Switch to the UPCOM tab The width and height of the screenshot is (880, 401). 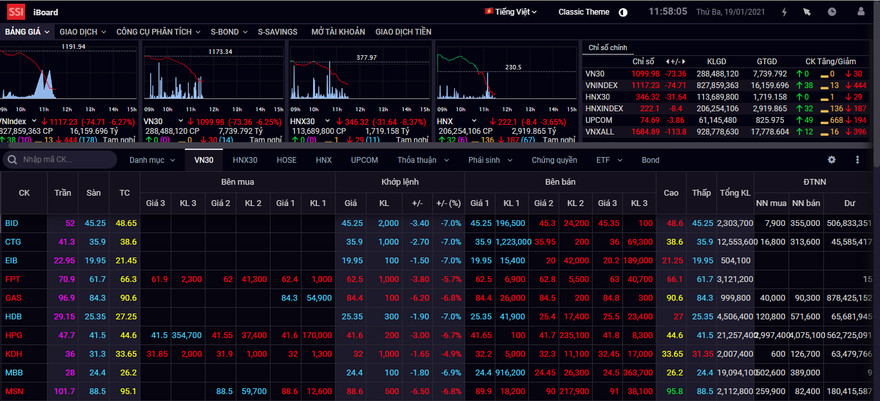point(364,160)
